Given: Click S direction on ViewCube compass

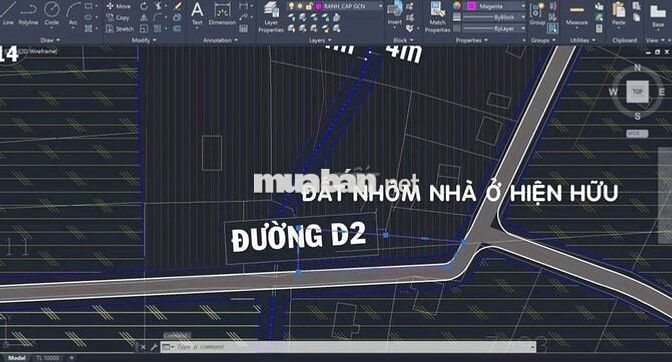Looking at the screenshot, I should pyautogui.click(x=637, y=116).
